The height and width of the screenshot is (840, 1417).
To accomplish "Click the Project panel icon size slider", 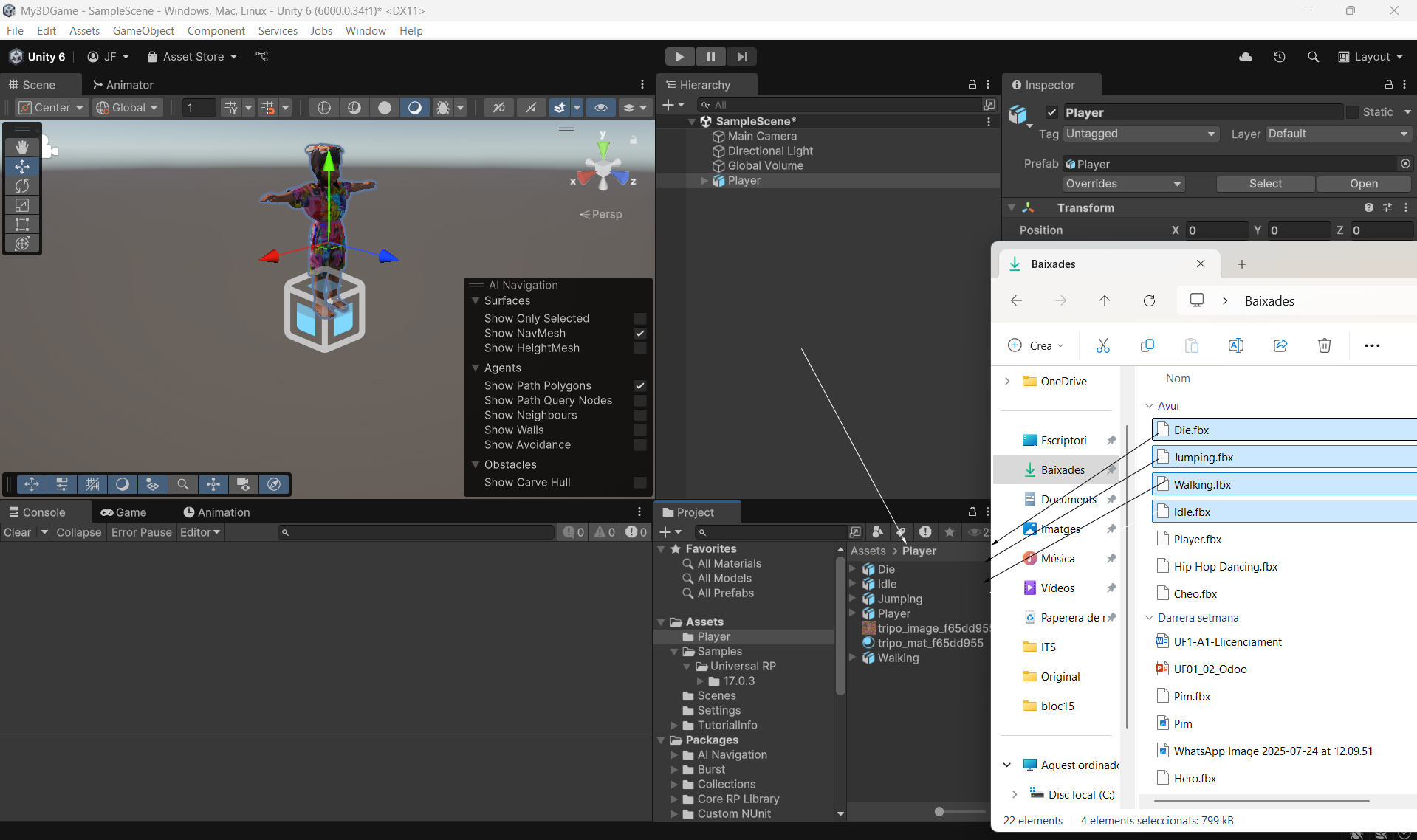I will 939,811.
